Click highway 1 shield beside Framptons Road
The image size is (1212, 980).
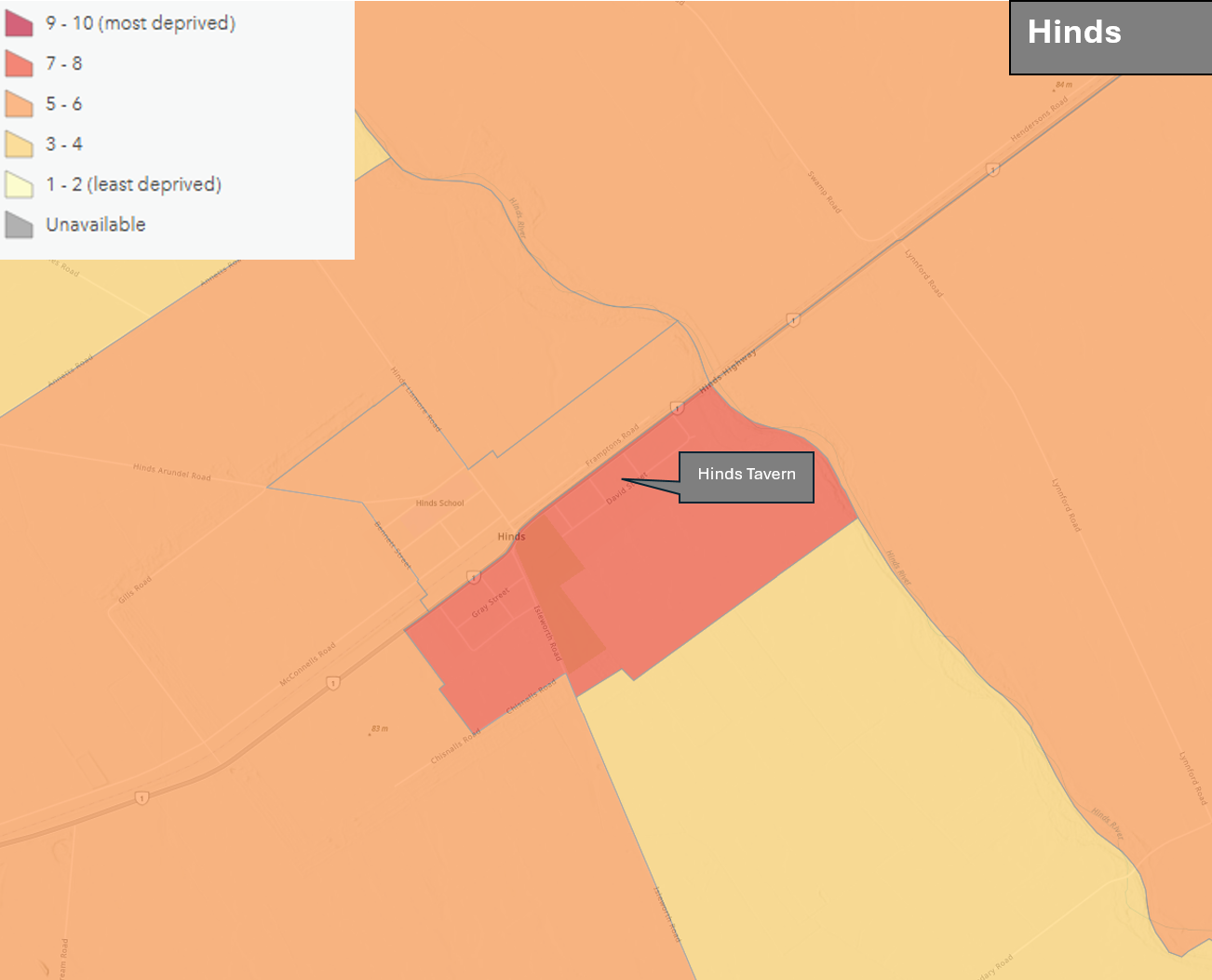(677, 408)
